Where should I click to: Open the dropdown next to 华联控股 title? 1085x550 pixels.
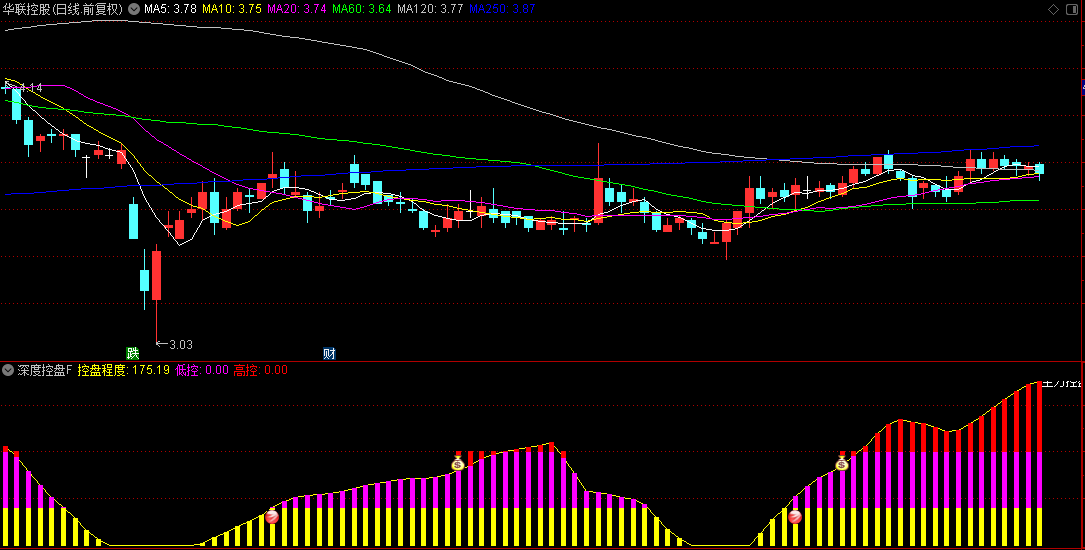pyautogui.click(x=134, y=9)
